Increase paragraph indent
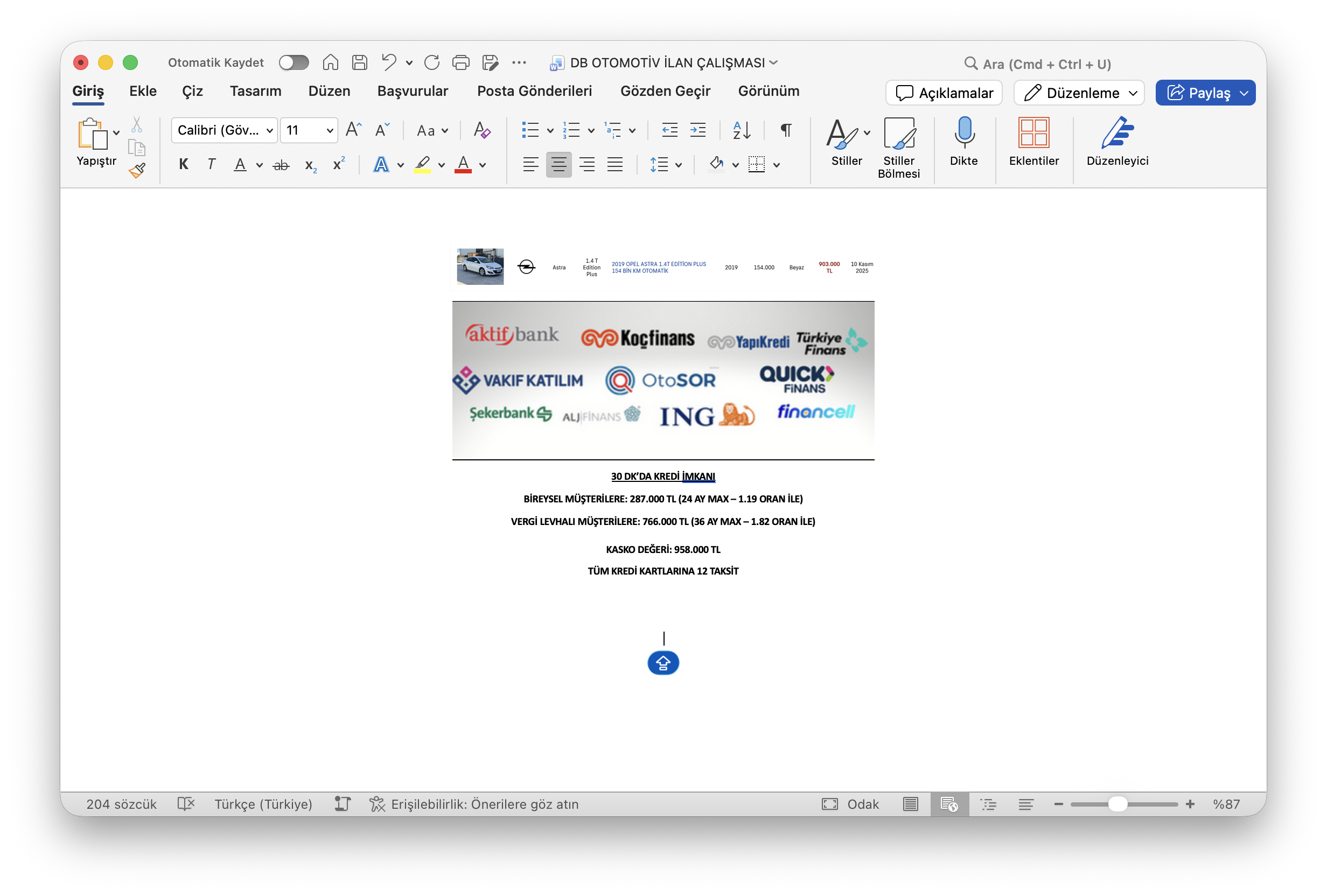Screen dimensions: 1327x896 coord(698,130)
